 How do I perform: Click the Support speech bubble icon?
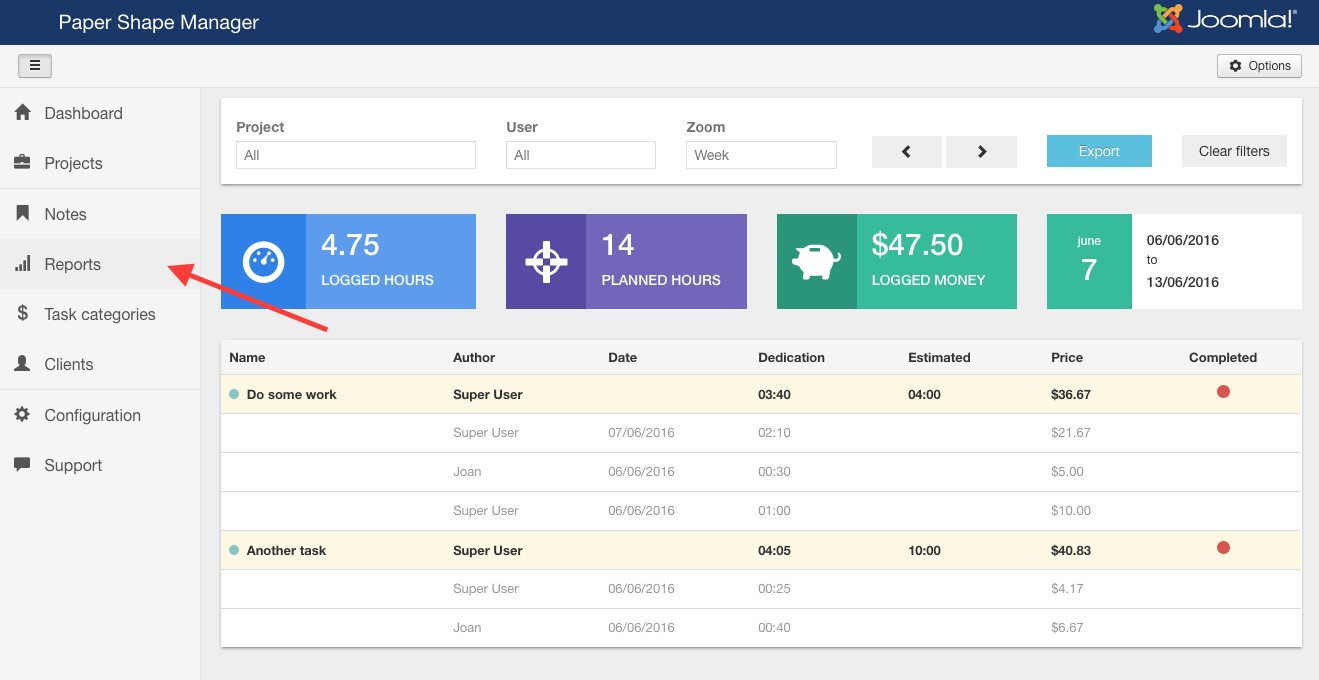click(23, 465)
